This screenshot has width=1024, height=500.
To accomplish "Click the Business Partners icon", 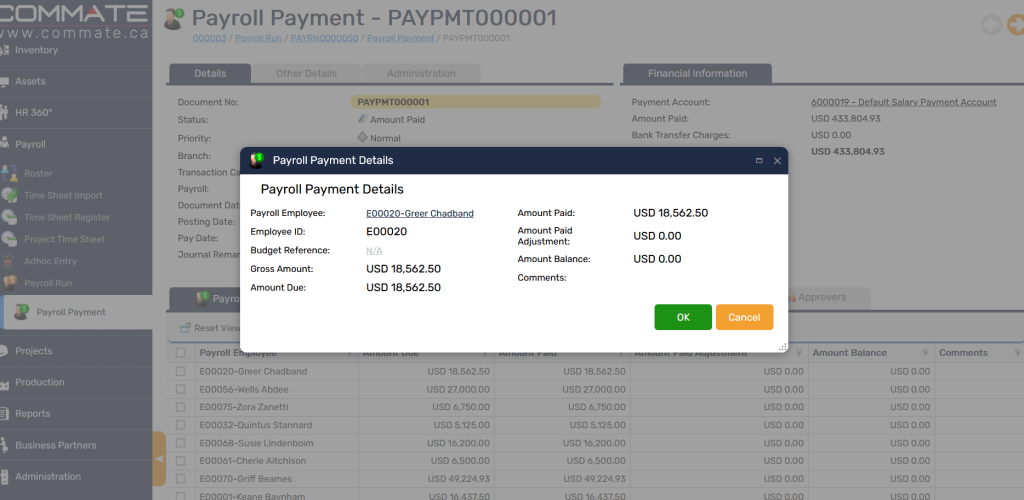I will tap(4, 445).
